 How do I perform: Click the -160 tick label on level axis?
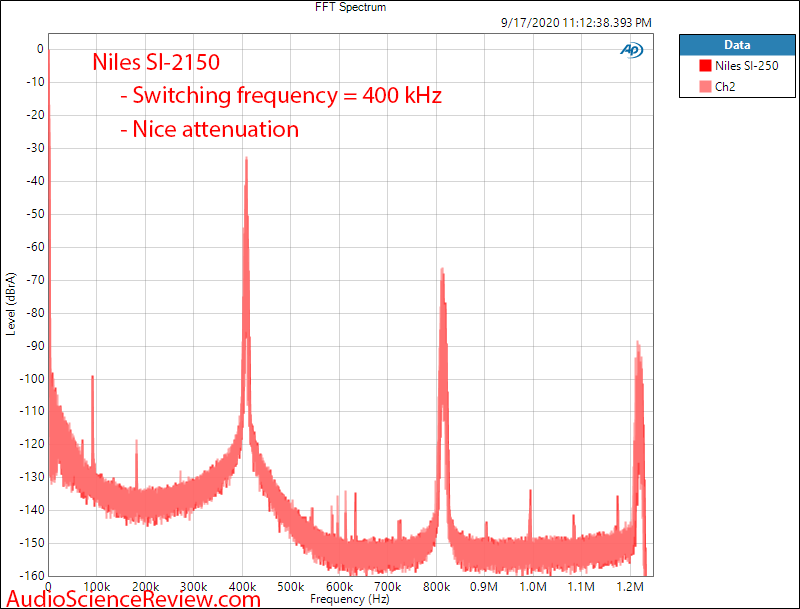click(32, 576)
